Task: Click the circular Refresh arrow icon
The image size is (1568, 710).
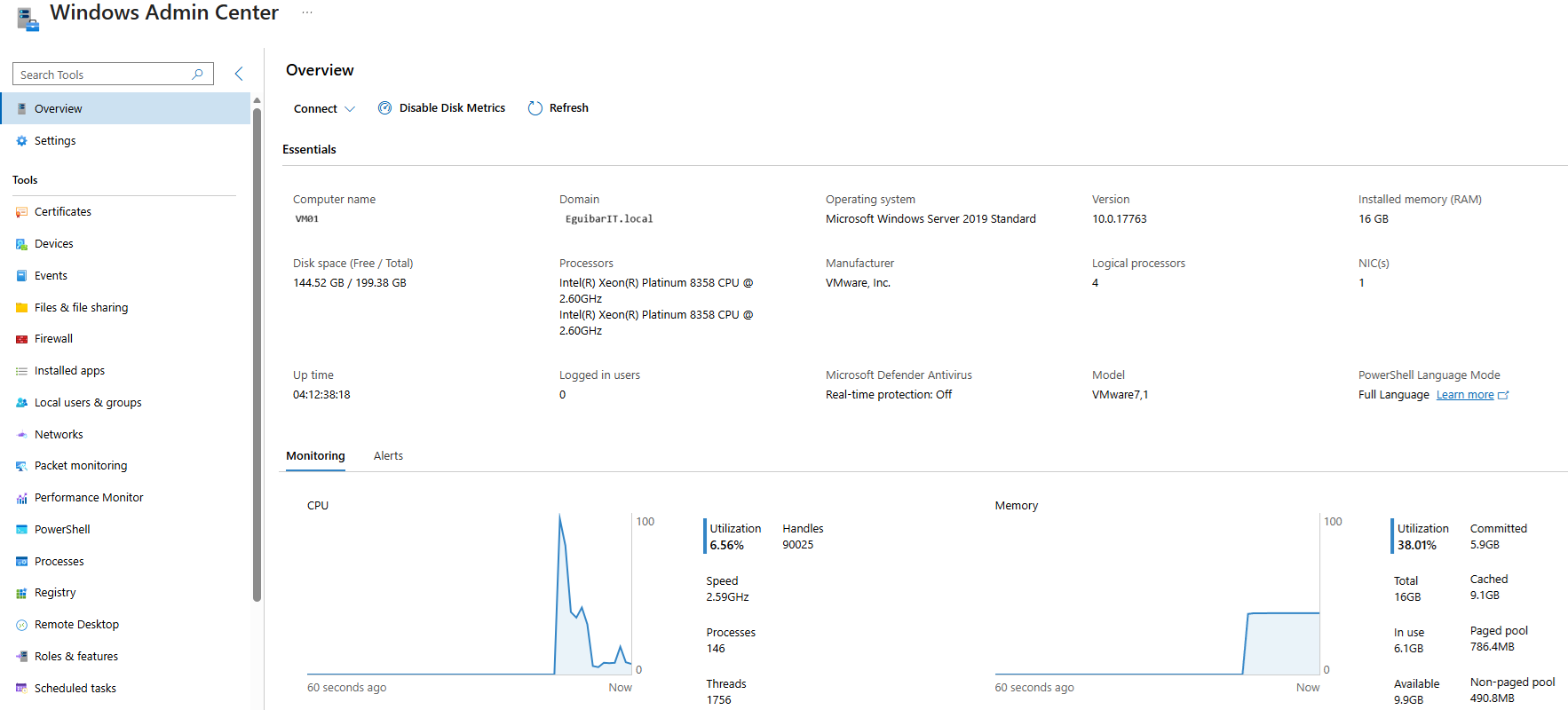Action: coord(535,108)
